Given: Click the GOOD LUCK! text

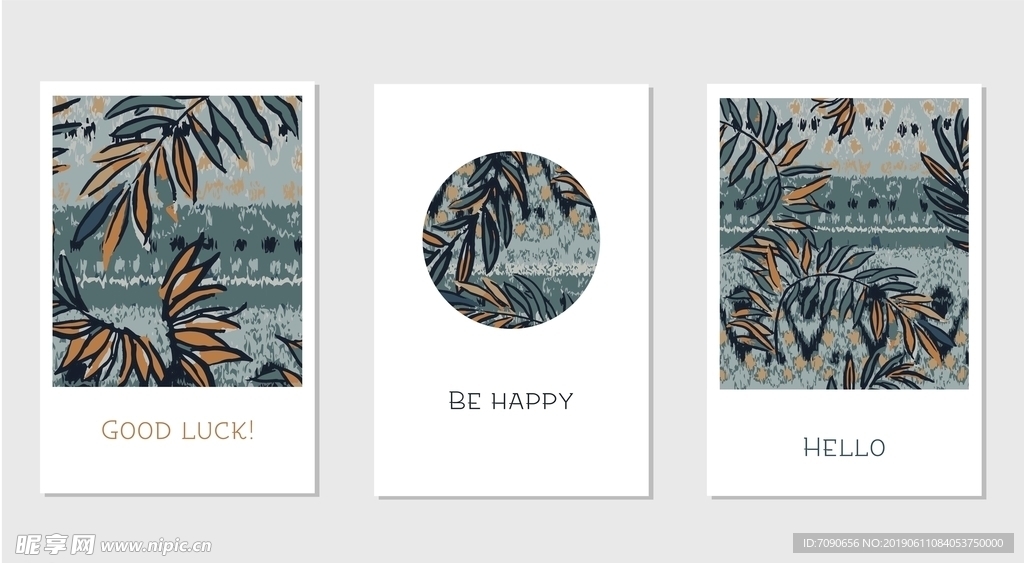Looking at the screenshot, I should click(177, 430).
